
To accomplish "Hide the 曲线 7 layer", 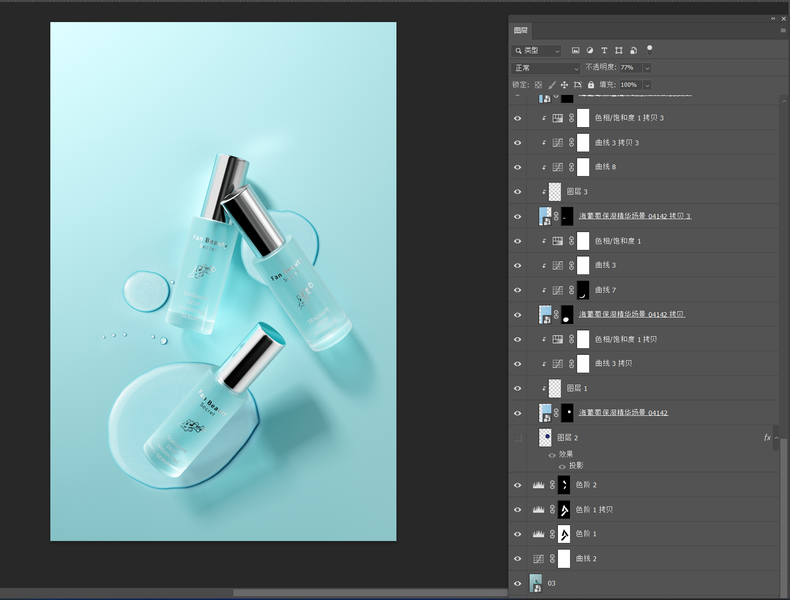I will pyautogui.click(x=517, y=290).
